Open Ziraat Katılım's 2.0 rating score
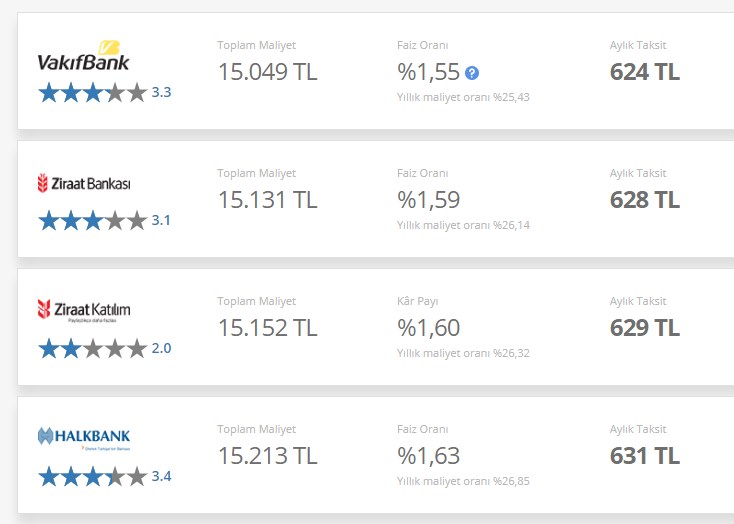 (161, 348)
